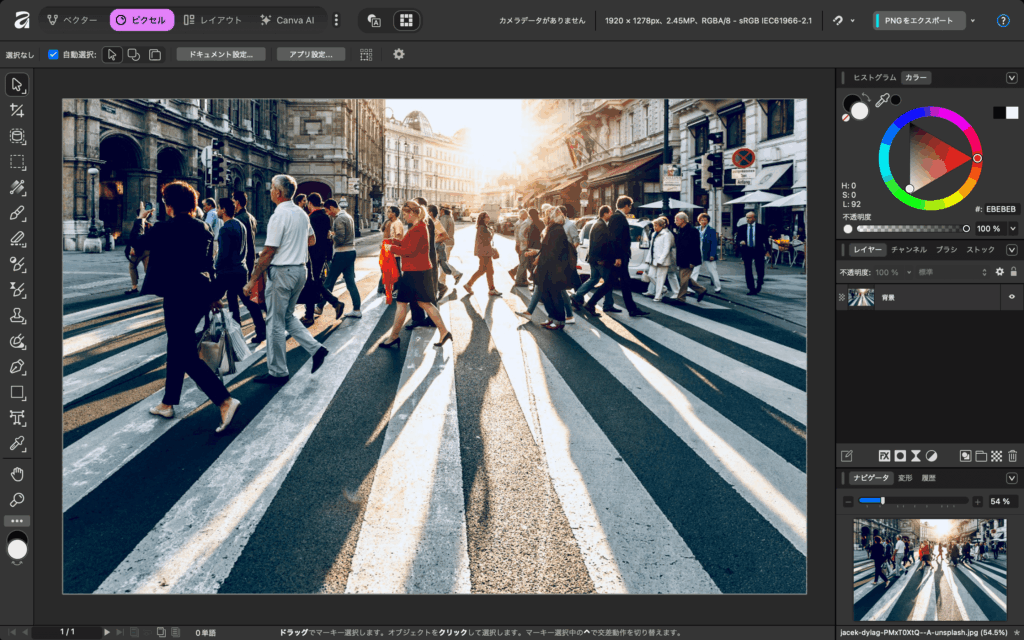Screen dimensions: 1024x640
Task: Activate the Pen tool
Action: [17, 367]
